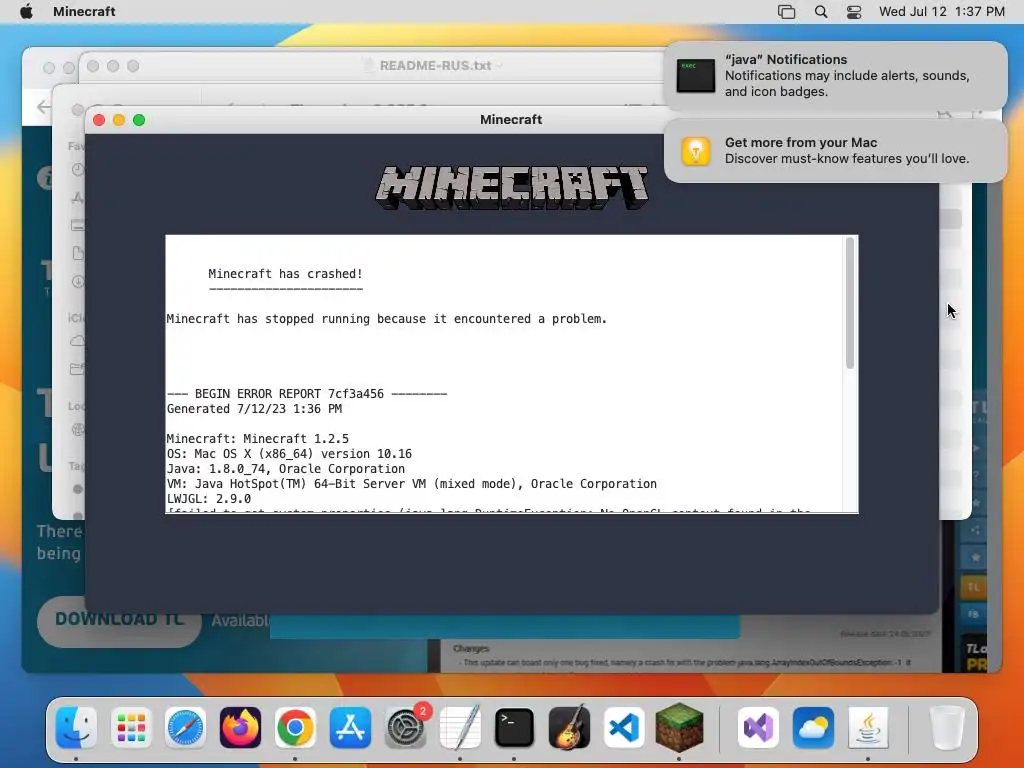This screenshot has height=768, width=1024.
Task: Click the BEGIN ERROR REPORT 7cf3a456 line
Action: click(x=307, y=394)
